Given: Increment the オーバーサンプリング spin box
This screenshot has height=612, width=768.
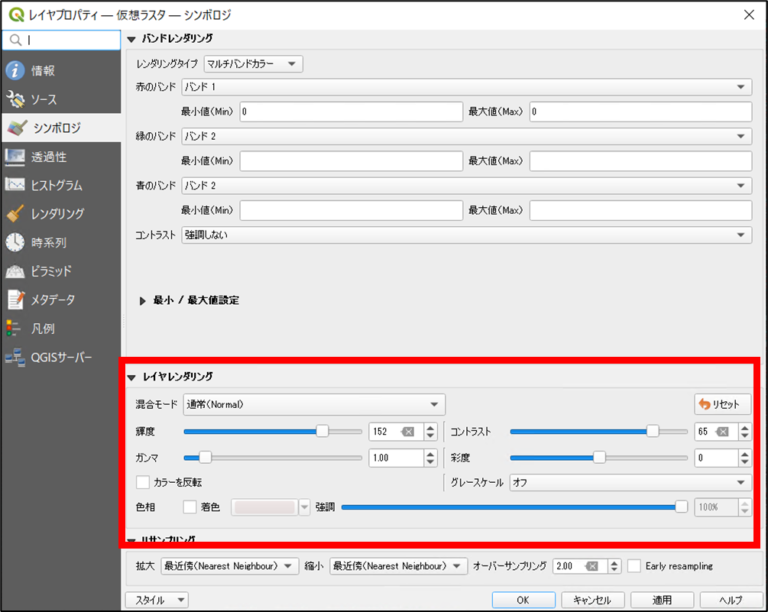Looking at the screenshot, I should (x=614, y=563).
